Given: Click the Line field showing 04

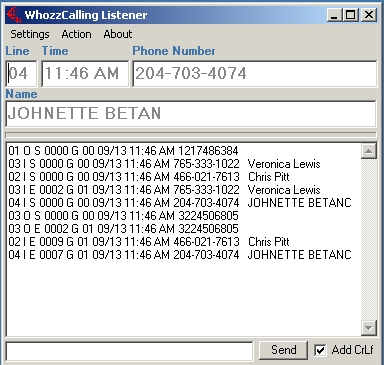Looking at the screenshot, I should pyautogui.click(x=21, y=73).
